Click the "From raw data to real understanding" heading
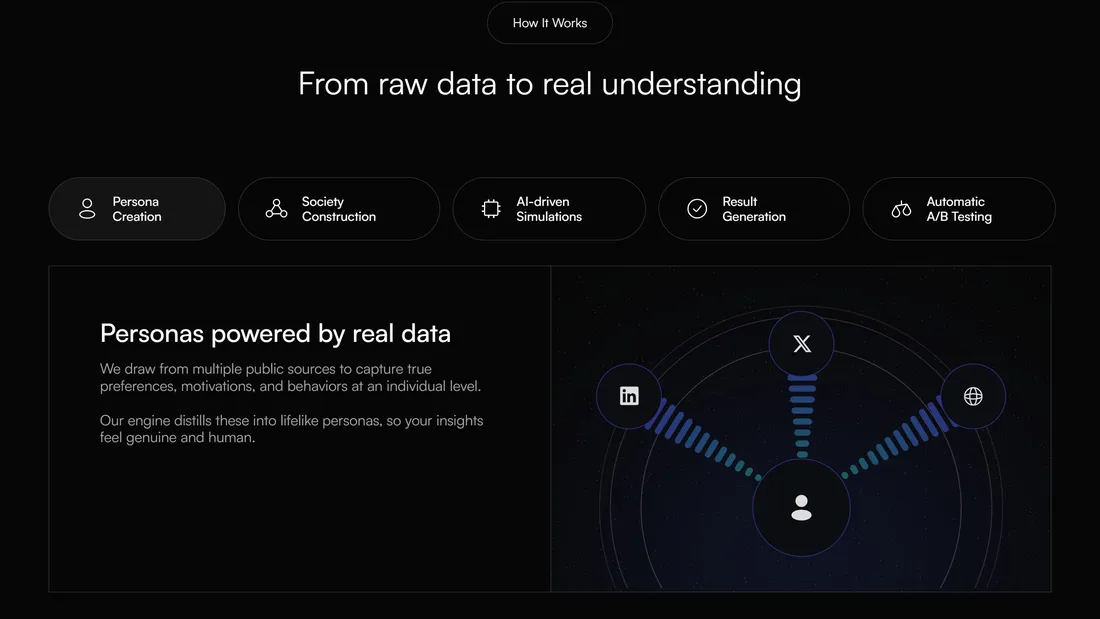1100x619 pixels. click(549, 83)
